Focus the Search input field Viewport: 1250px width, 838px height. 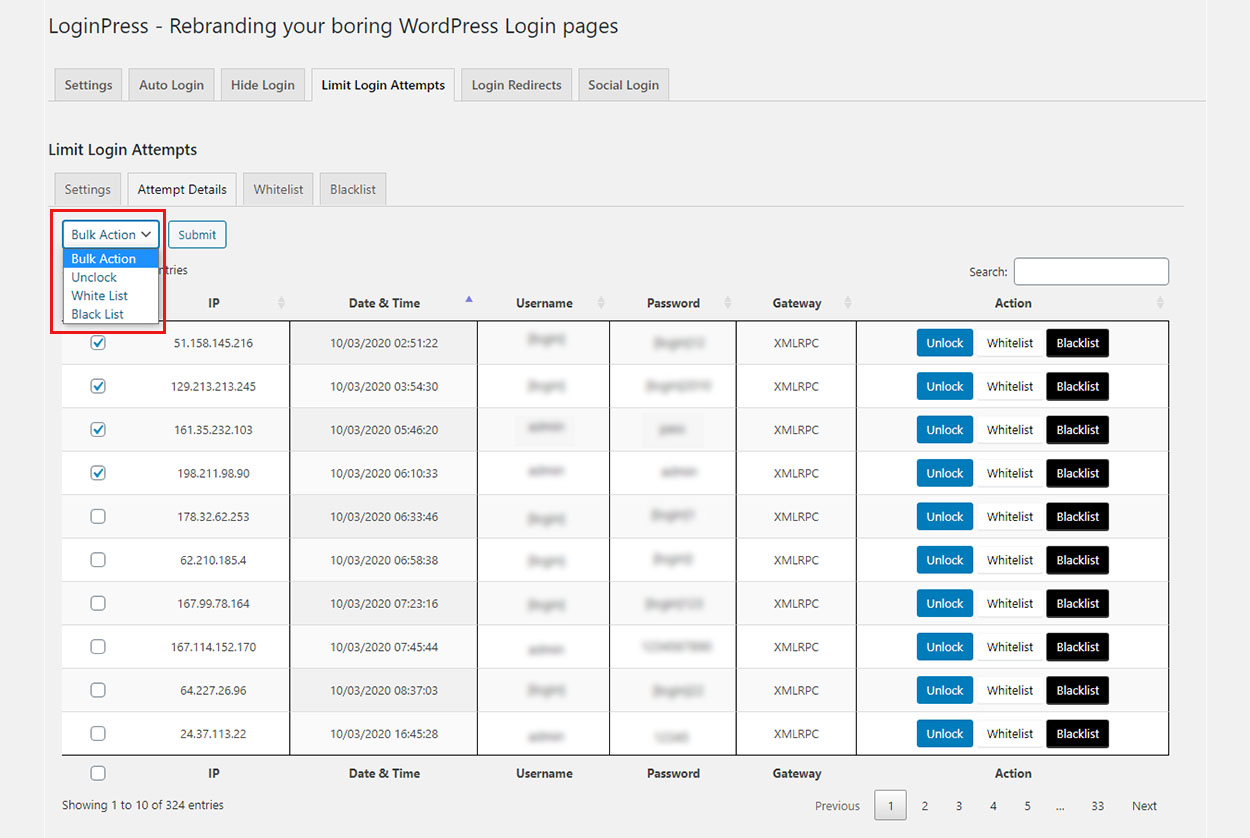(1091, 271)
